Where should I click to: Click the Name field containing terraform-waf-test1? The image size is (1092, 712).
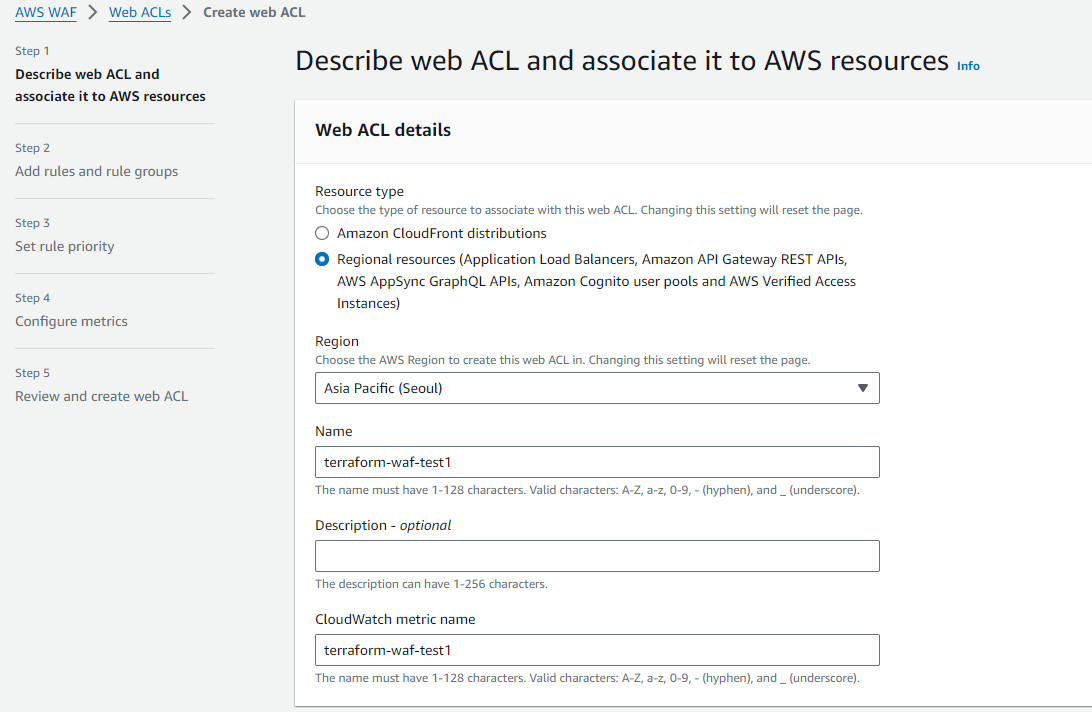[x=597, y=462]
